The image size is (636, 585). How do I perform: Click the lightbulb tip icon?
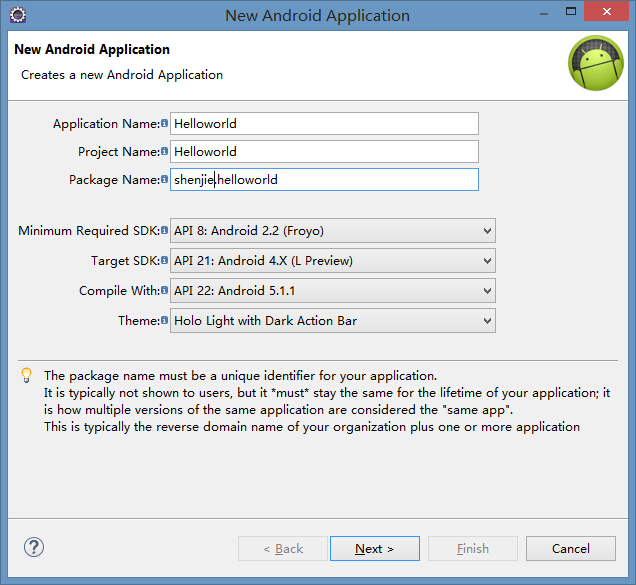(x=26, y=375)
